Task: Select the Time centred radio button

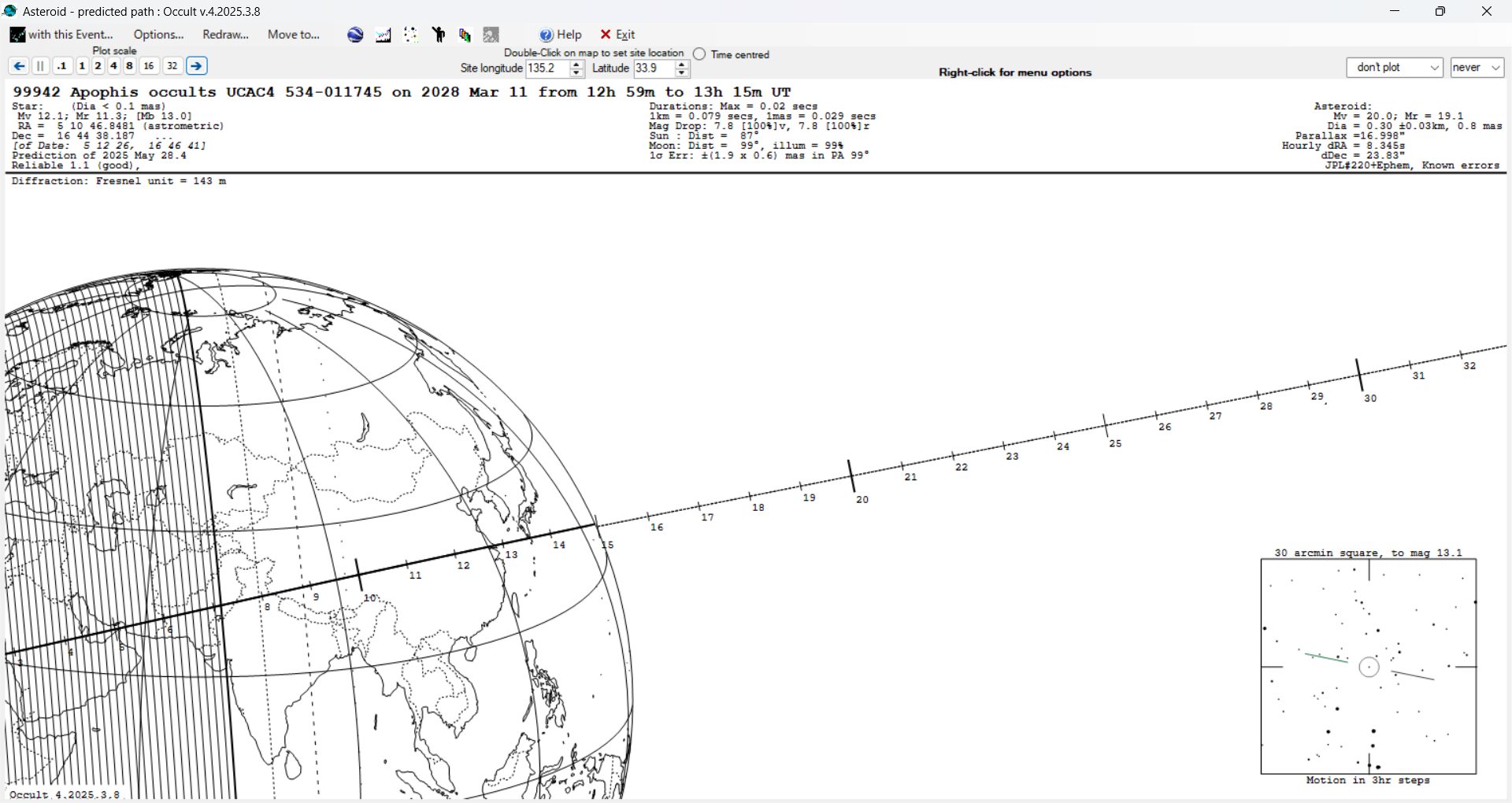Action: pos(699,54)
